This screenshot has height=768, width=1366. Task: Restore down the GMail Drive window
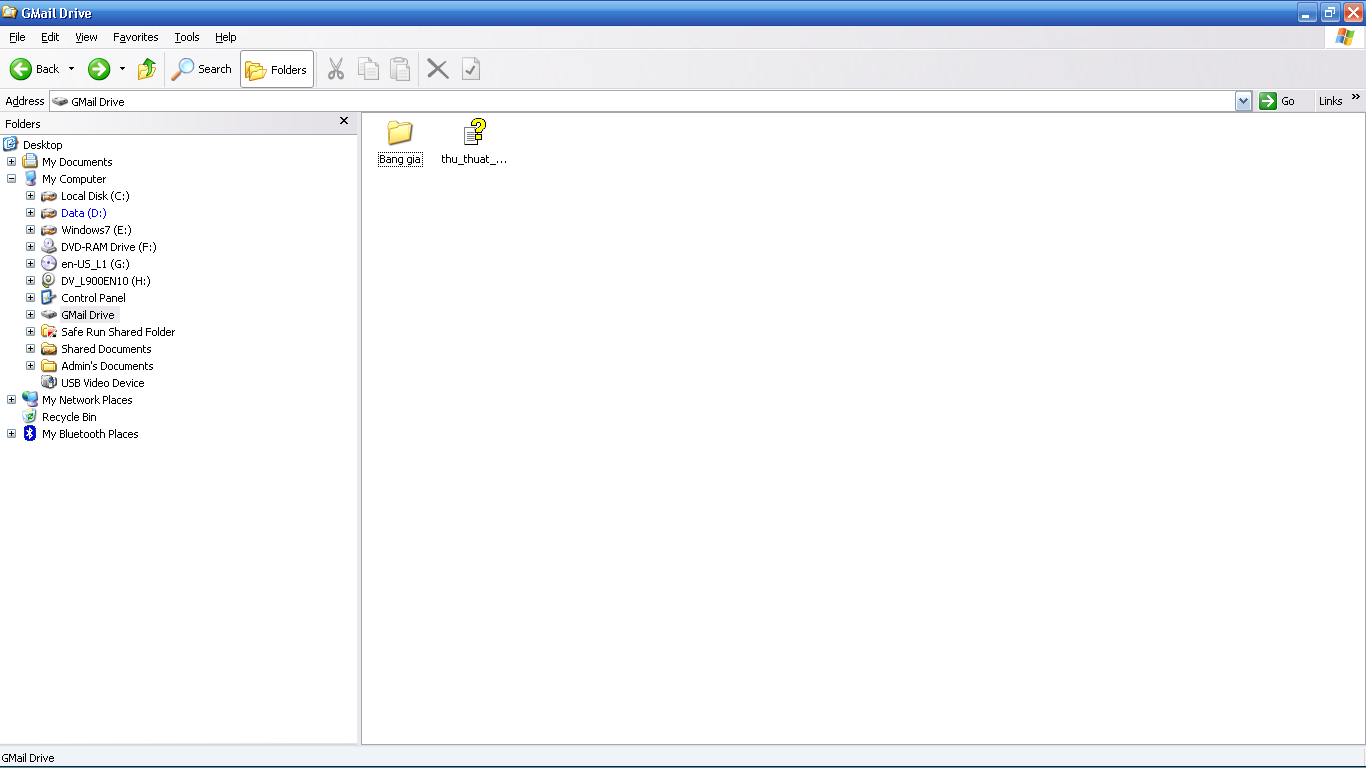tap(1330, 13)
